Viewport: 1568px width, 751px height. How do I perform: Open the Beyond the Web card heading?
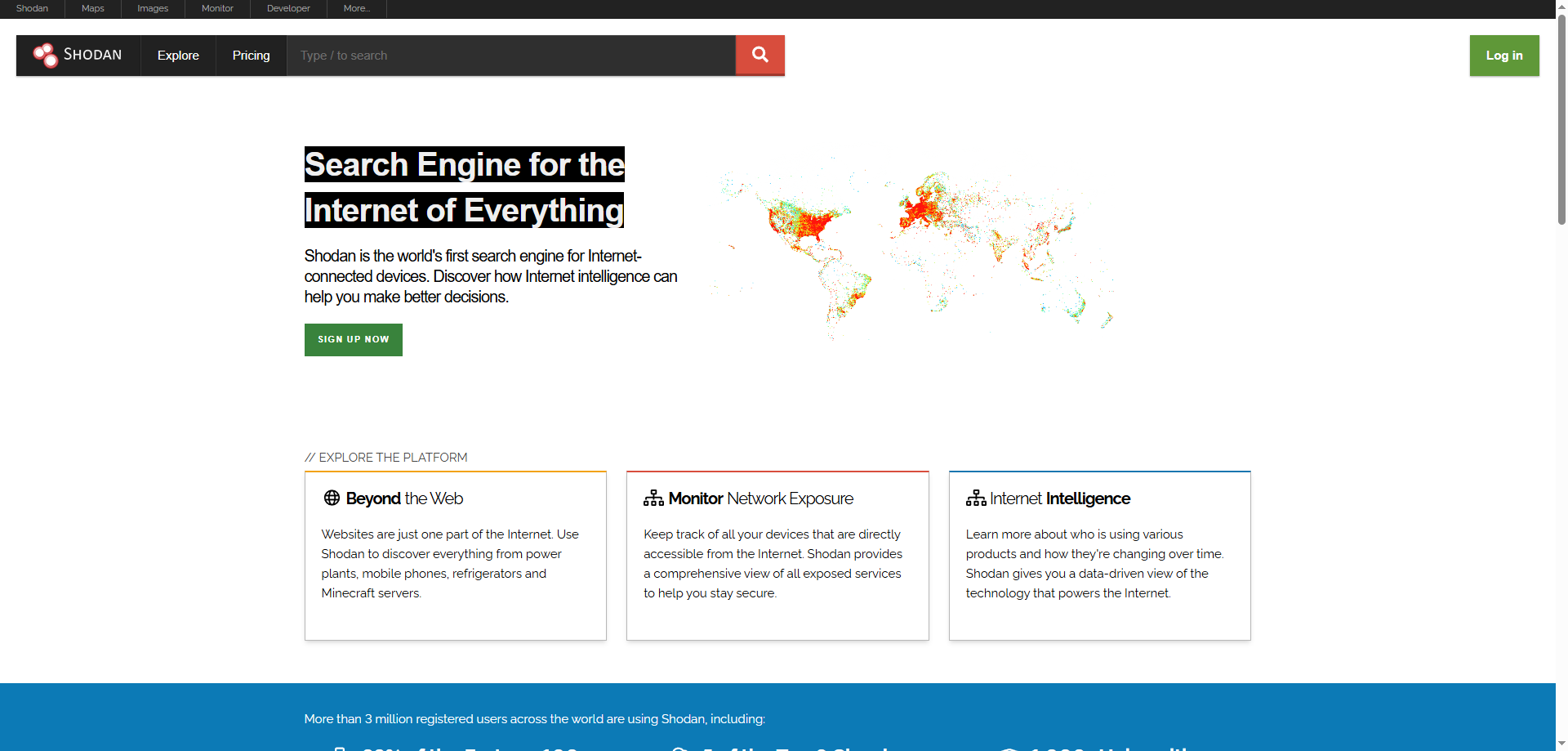point(404,498)
